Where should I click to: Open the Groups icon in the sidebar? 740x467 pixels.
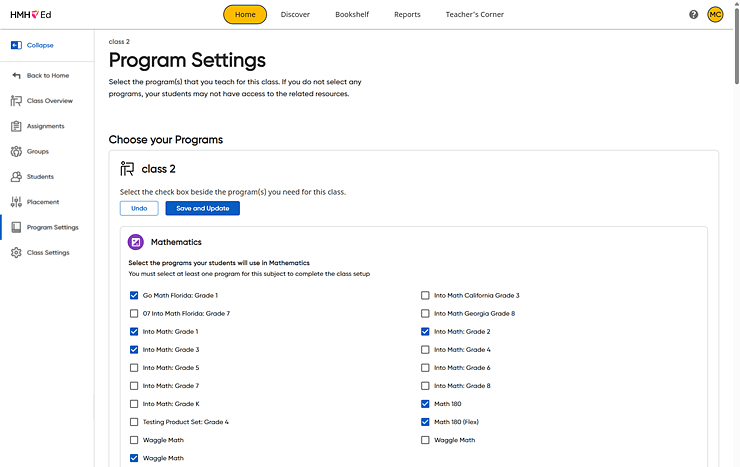coord(16,151)
